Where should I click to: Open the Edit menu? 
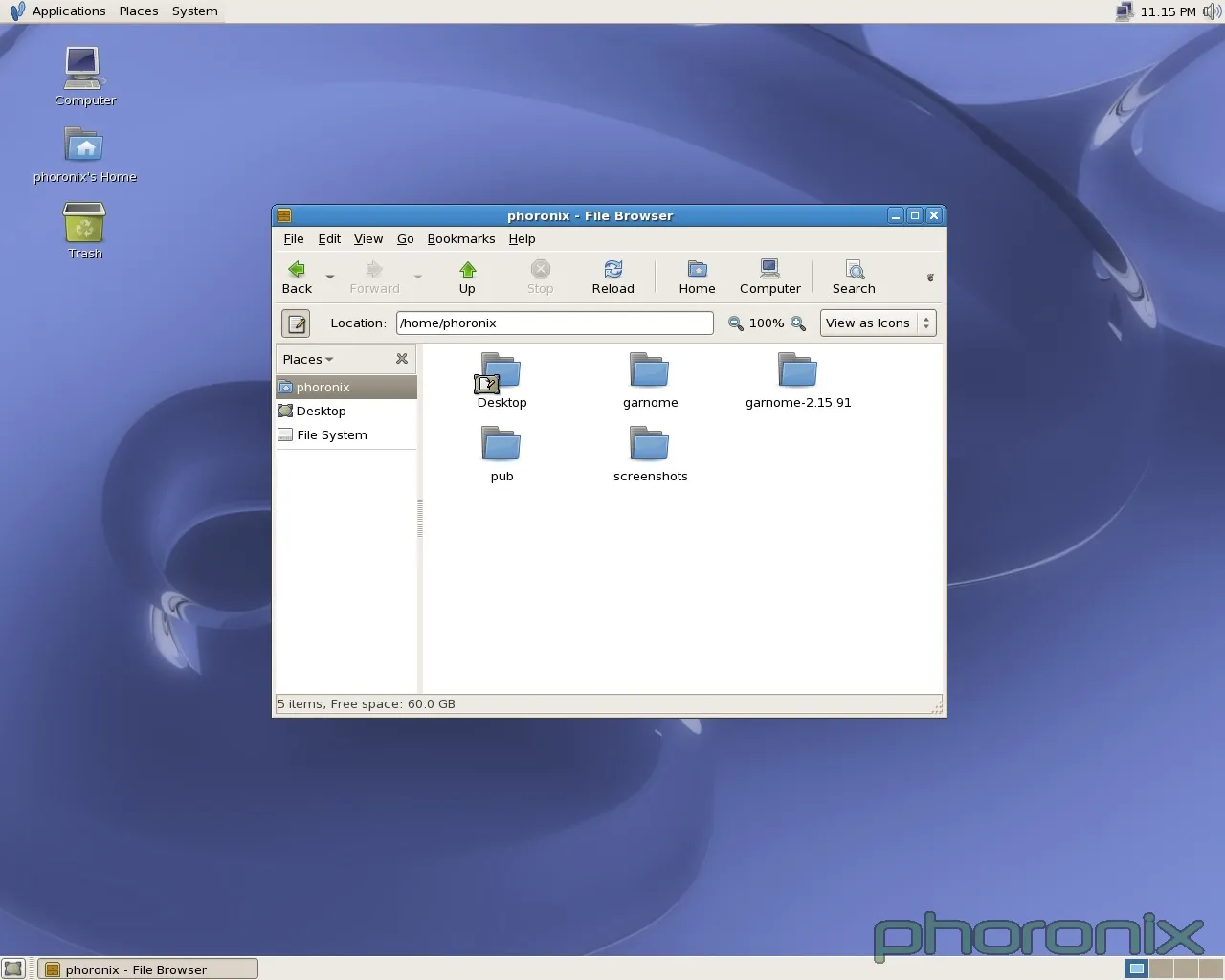coord(329,239)
